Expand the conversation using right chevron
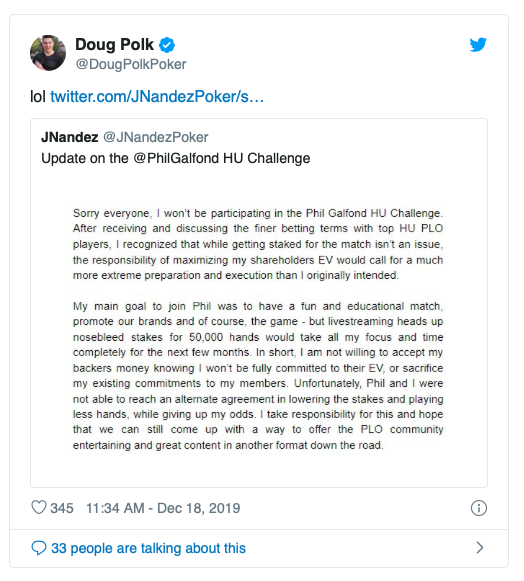 [480, 547]
